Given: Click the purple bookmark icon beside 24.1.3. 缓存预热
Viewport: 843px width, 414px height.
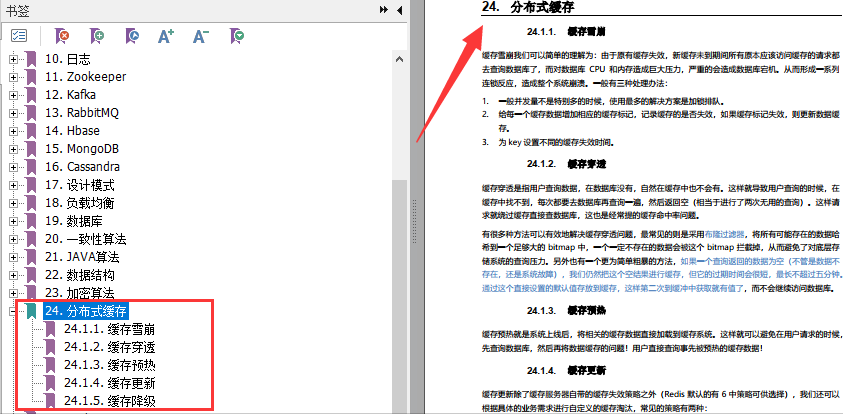Looking at the screenshot, I should (x=50, y=365).
